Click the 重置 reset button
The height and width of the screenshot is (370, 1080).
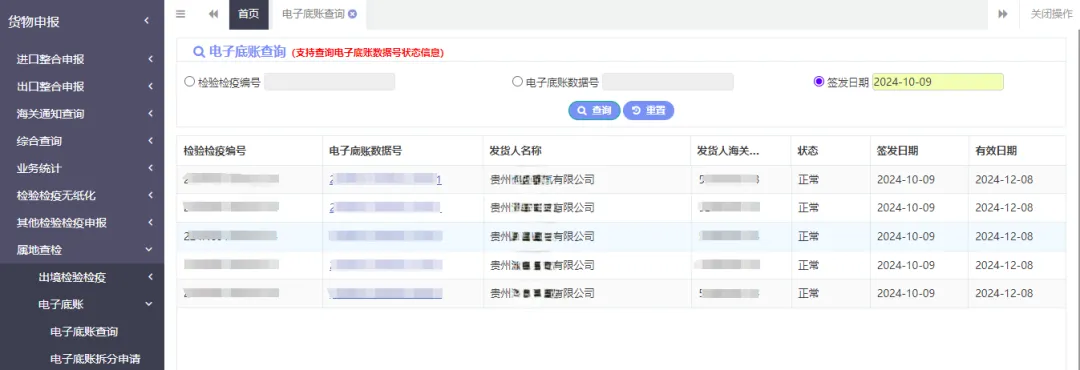click(x=648, y=110)
